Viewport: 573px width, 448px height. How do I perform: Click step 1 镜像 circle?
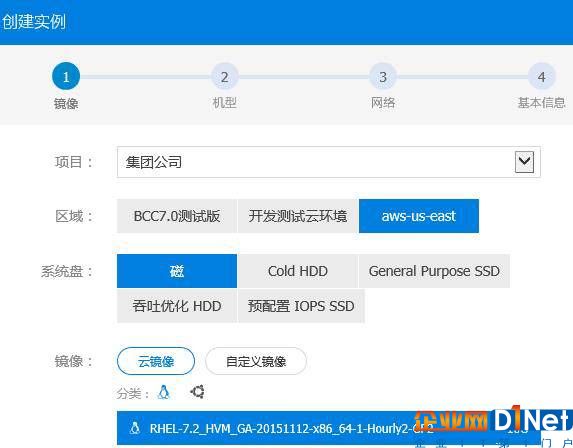coord(66,77)
